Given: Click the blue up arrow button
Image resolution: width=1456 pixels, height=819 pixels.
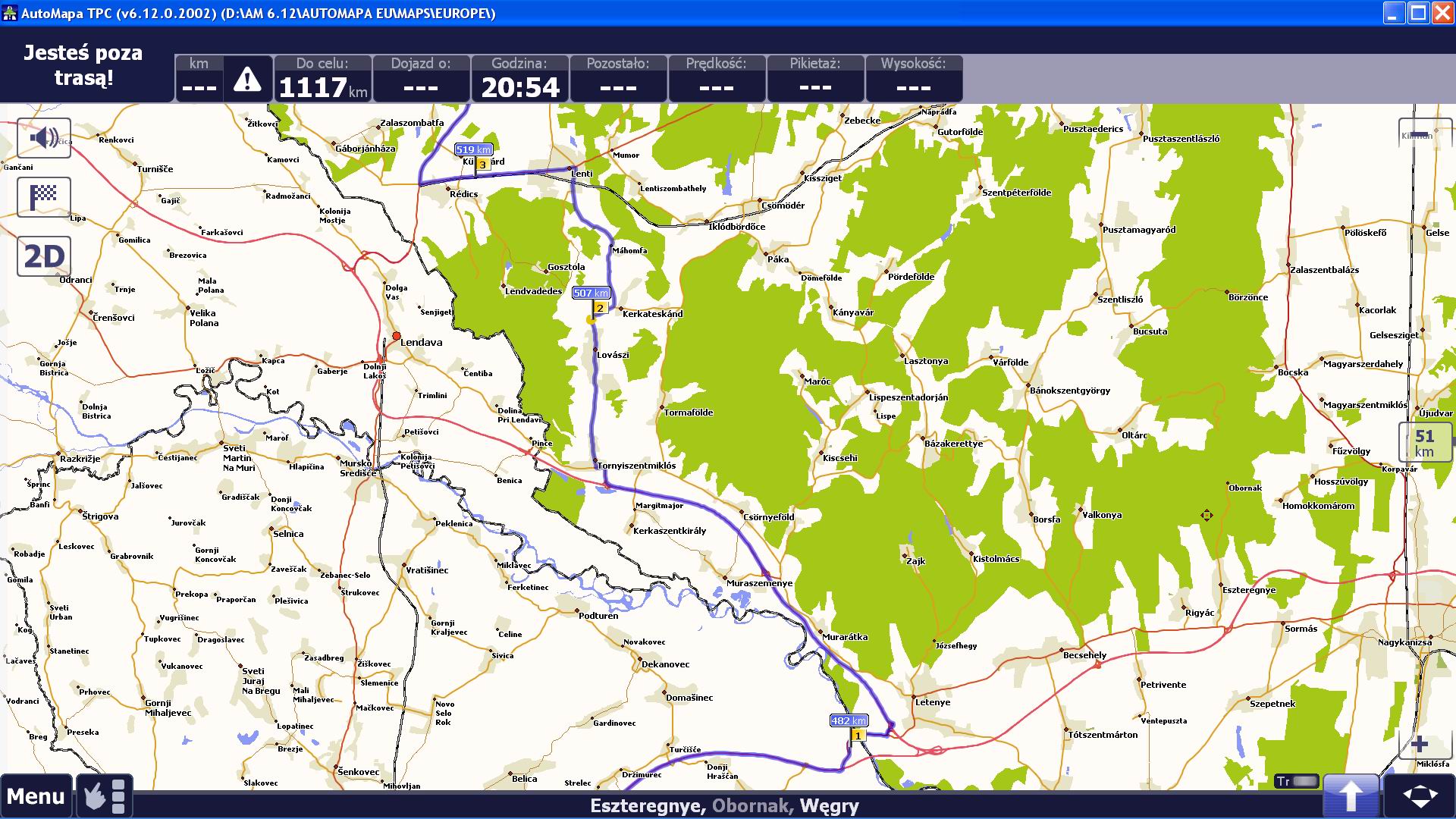Looking at the screenshot, I should click(x=1350, y=795).
